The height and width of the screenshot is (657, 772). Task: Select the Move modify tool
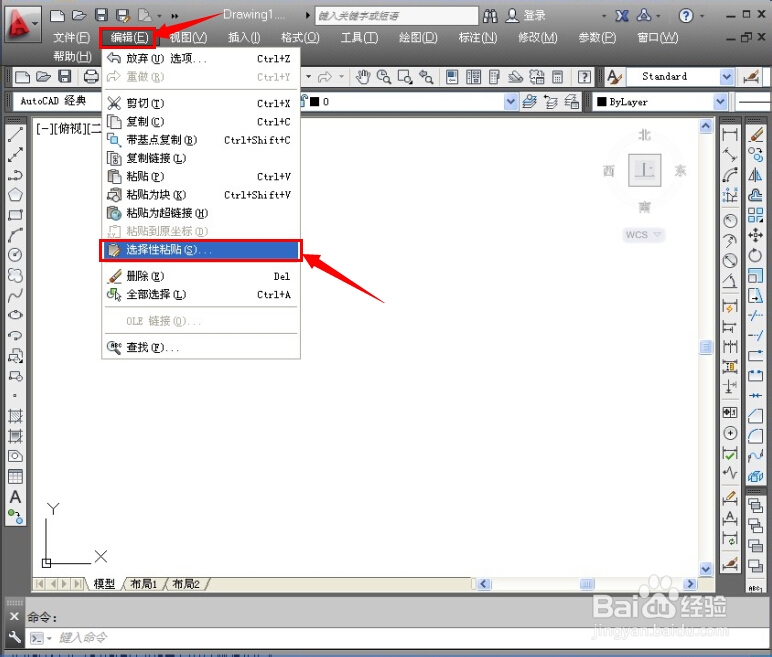tap(755, 235)
